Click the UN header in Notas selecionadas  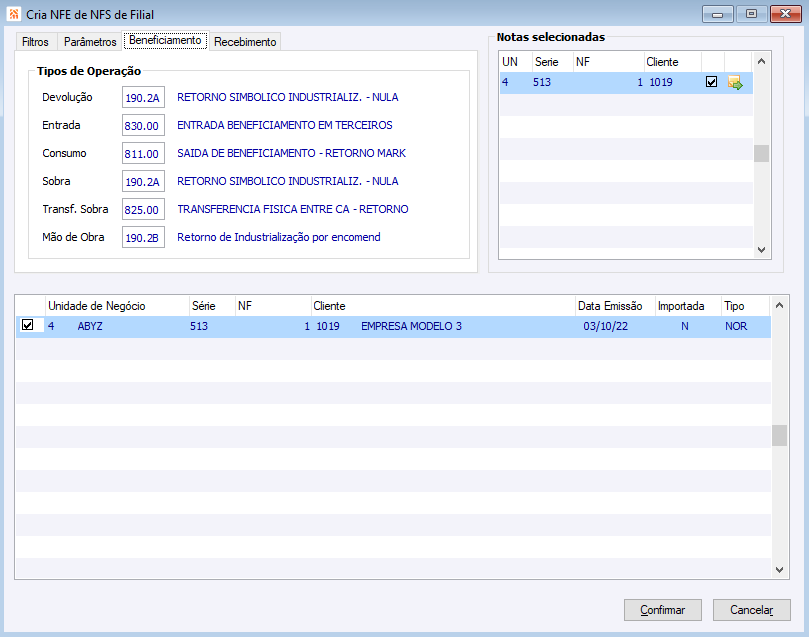tap(515, 62)
